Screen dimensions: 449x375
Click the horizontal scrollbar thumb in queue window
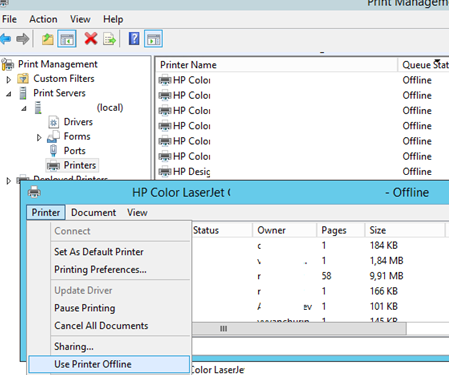(299, 329)
